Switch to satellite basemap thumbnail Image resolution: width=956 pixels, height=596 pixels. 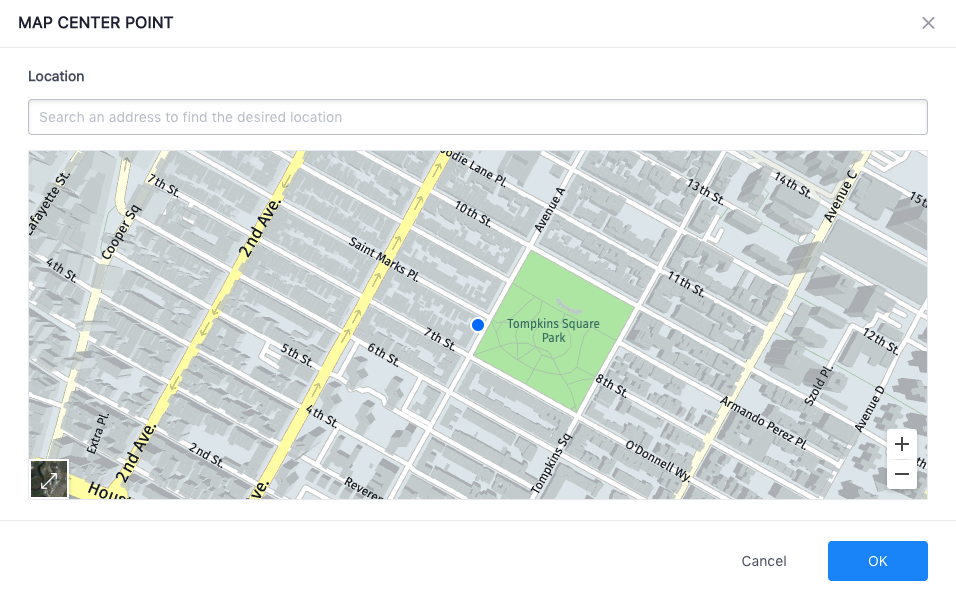[49, 479]
